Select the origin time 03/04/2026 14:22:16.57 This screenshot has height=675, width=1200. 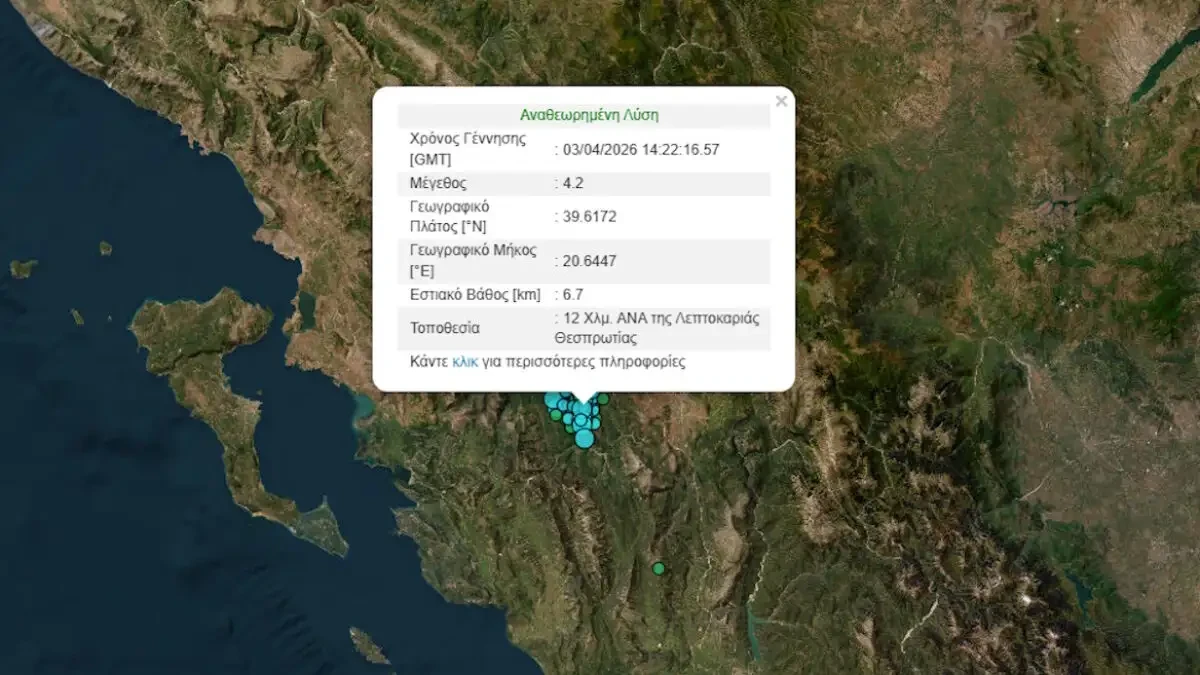tap(640, 150)
